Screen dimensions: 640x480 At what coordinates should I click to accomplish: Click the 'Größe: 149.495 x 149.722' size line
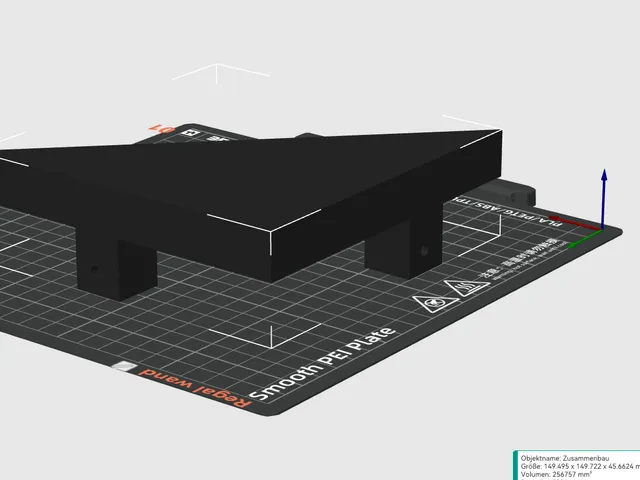[x=580, y=466]
